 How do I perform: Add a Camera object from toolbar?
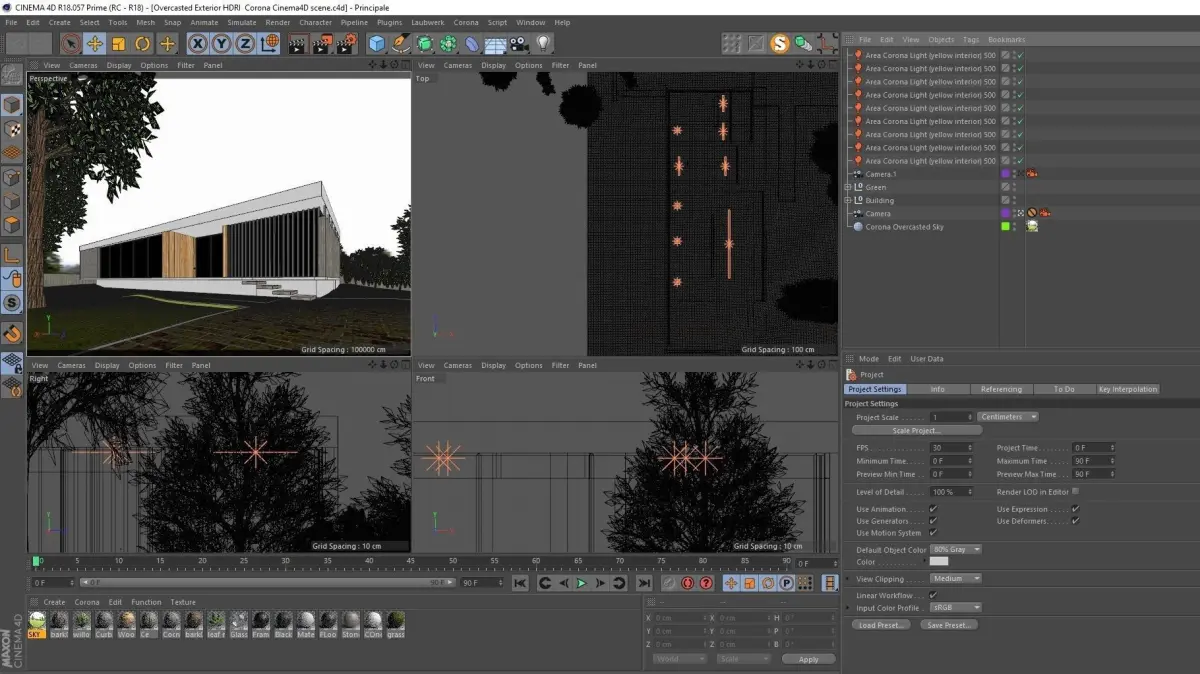pos(519,43)
